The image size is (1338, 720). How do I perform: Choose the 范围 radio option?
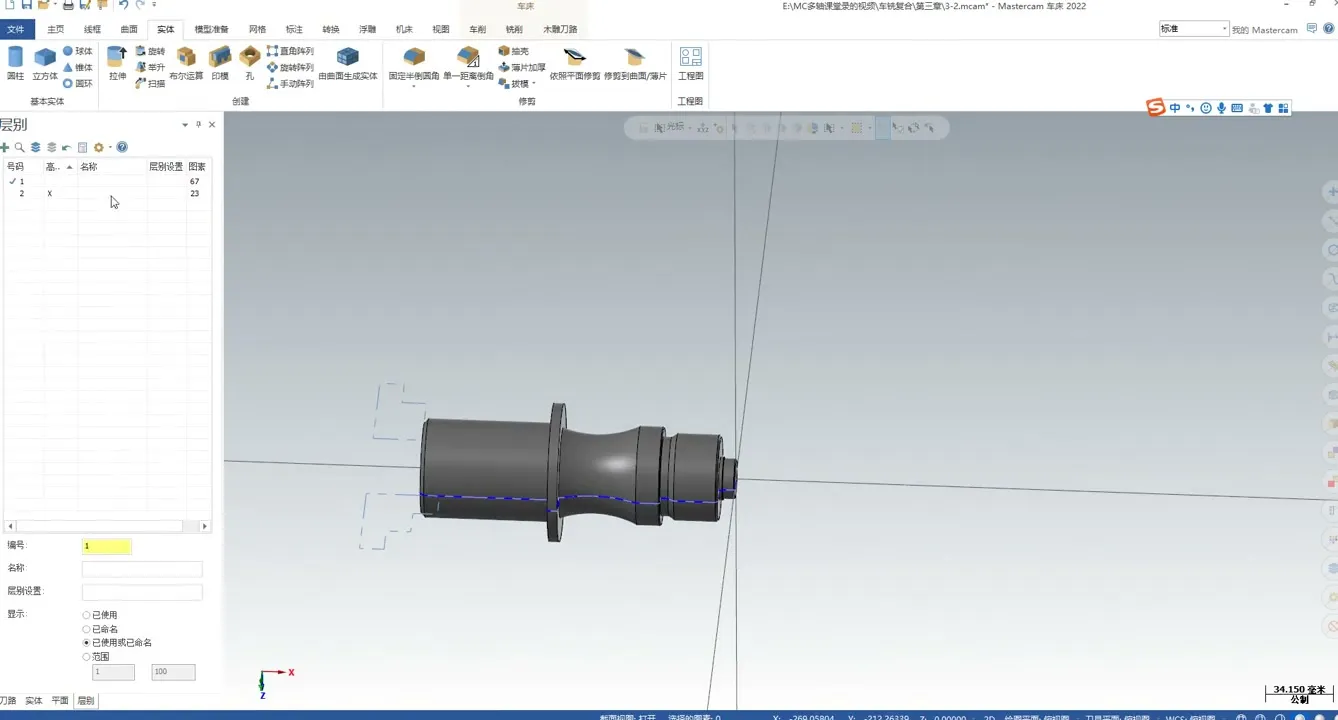click(x=87, y=657)
